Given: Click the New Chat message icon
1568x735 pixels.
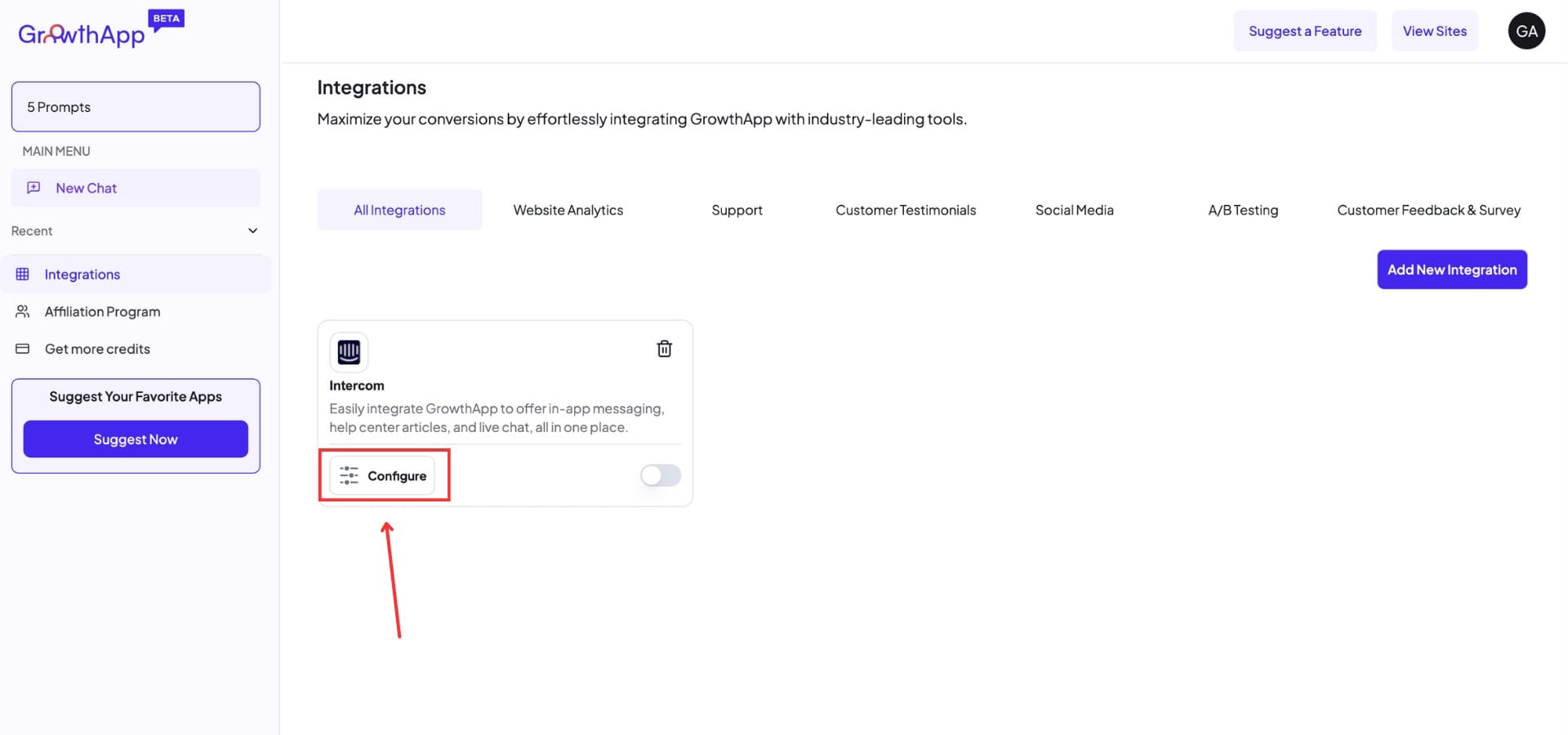Looking at the screenshot, I should [x=33, y=188].
